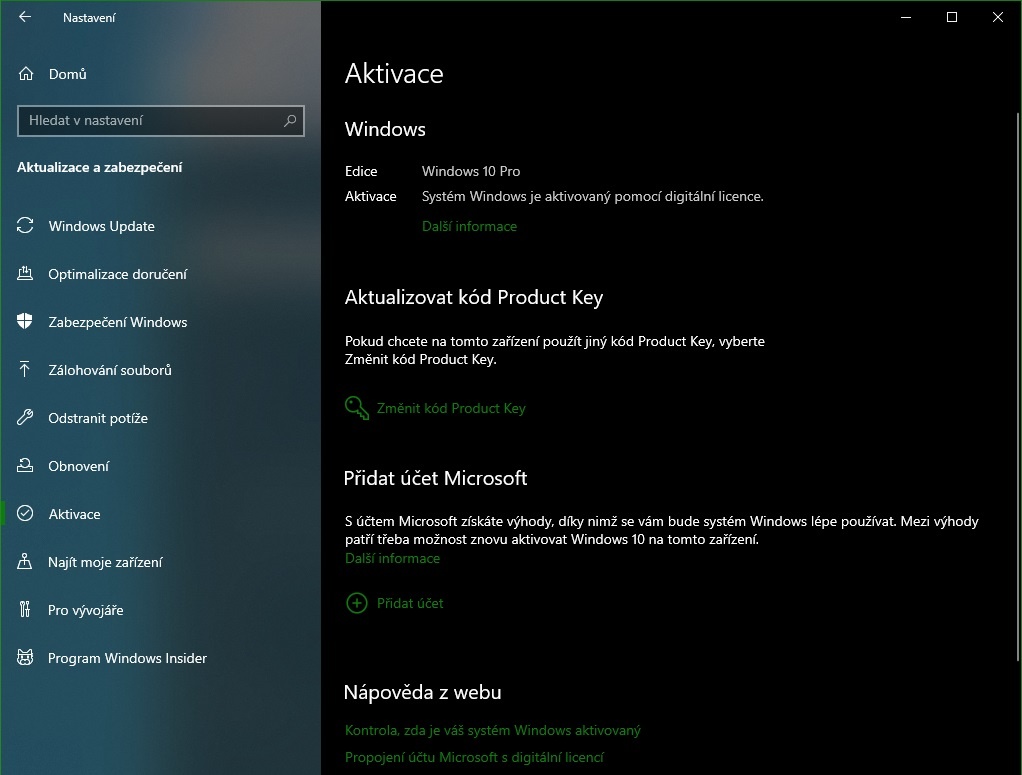
Task: Click Další informace link under Aktivace status
Action: [x=469, y=226]
